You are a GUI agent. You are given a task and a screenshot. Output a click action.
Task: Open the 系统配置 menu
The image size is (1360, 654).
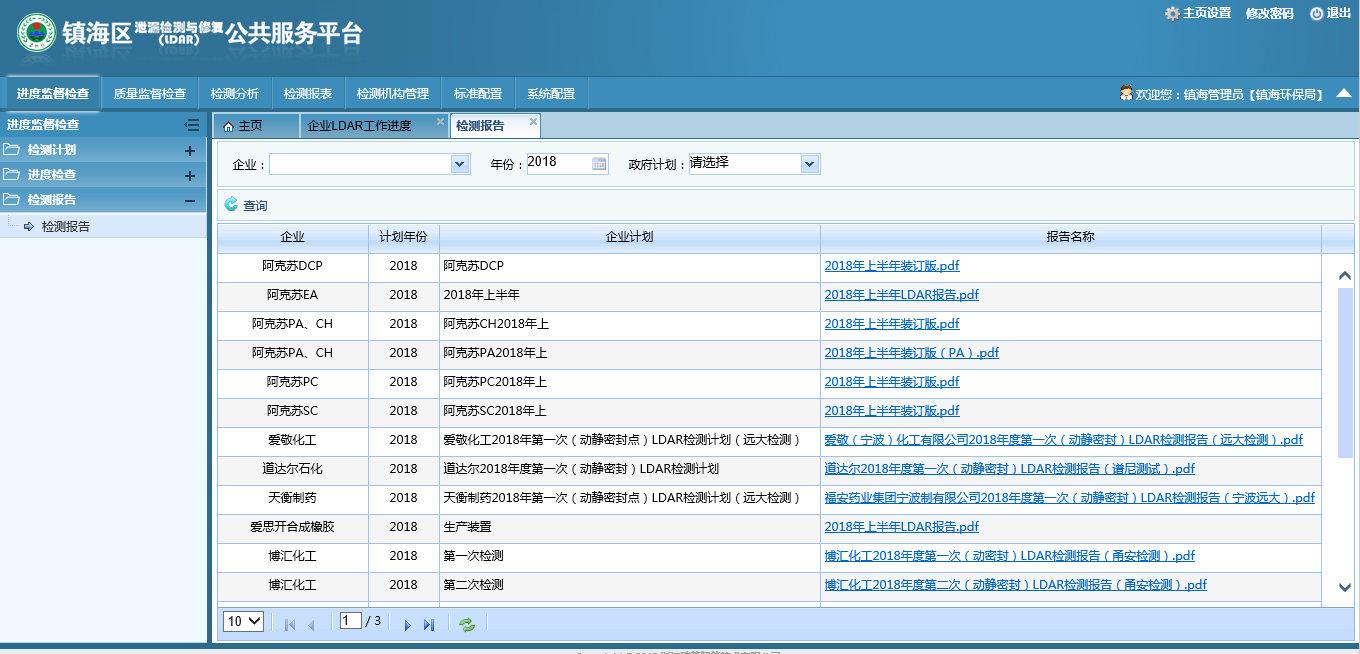point(551,94)
